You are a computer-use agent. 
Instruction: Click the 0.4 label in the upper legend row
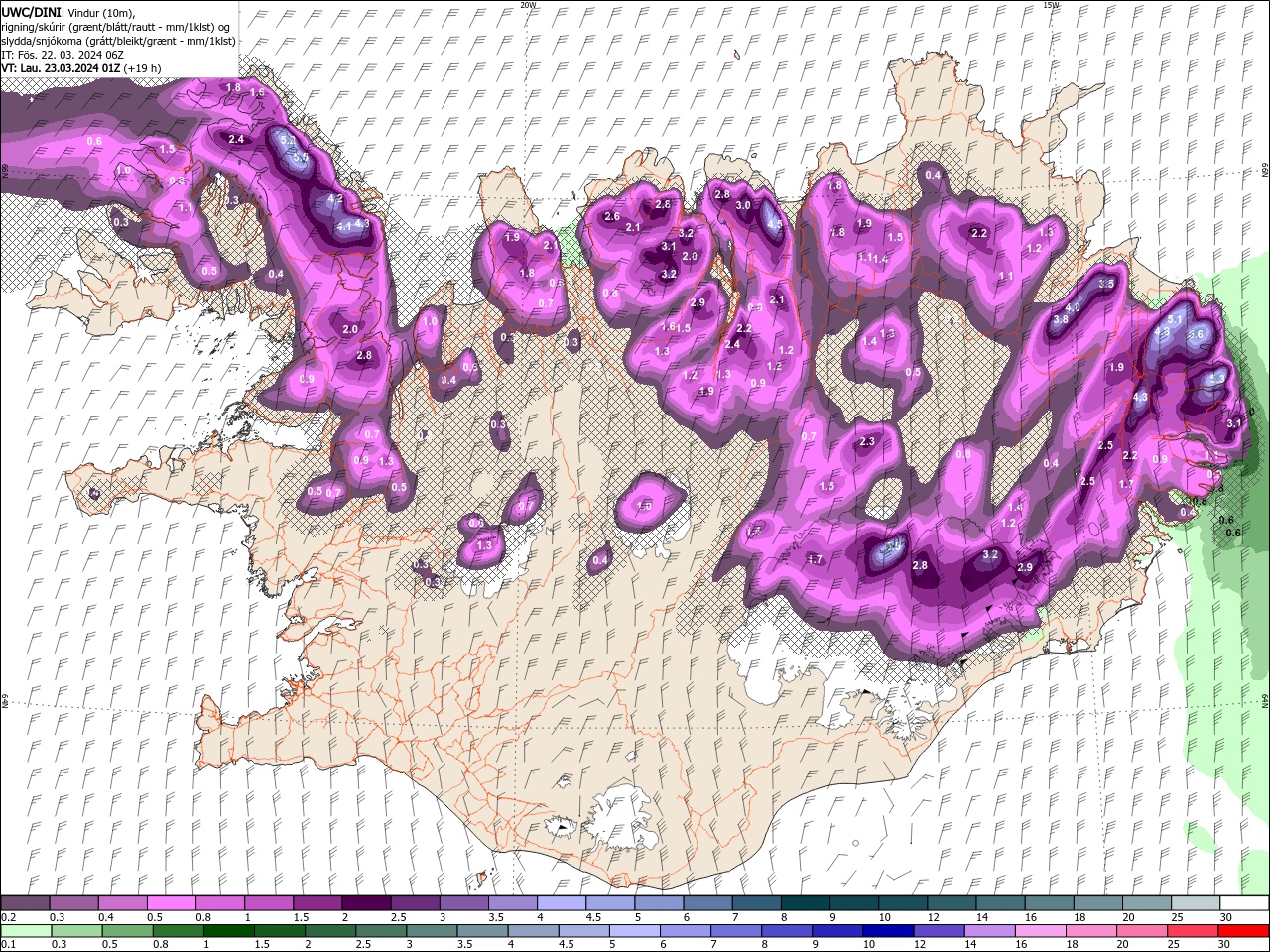106,917
